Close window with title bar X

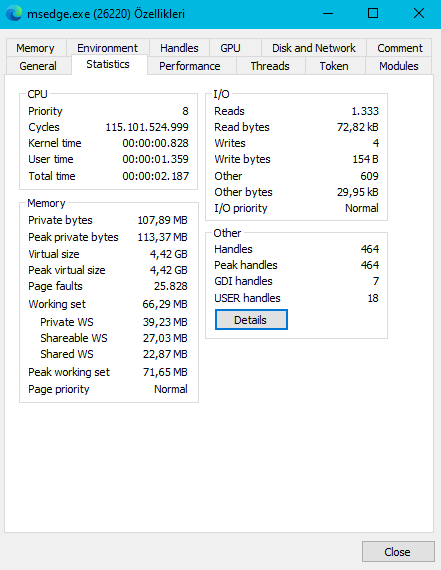tap(419, 14)
